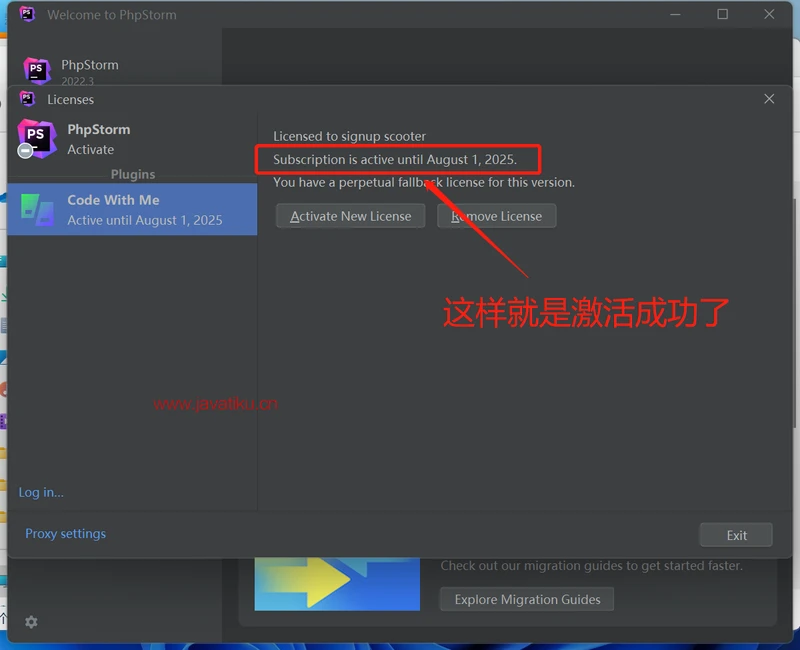Image resolution: width=800 pixels, height=650 pixels.
Task: Click the PhpStorm icon in Welcome title bar
Action: [28, 14]
